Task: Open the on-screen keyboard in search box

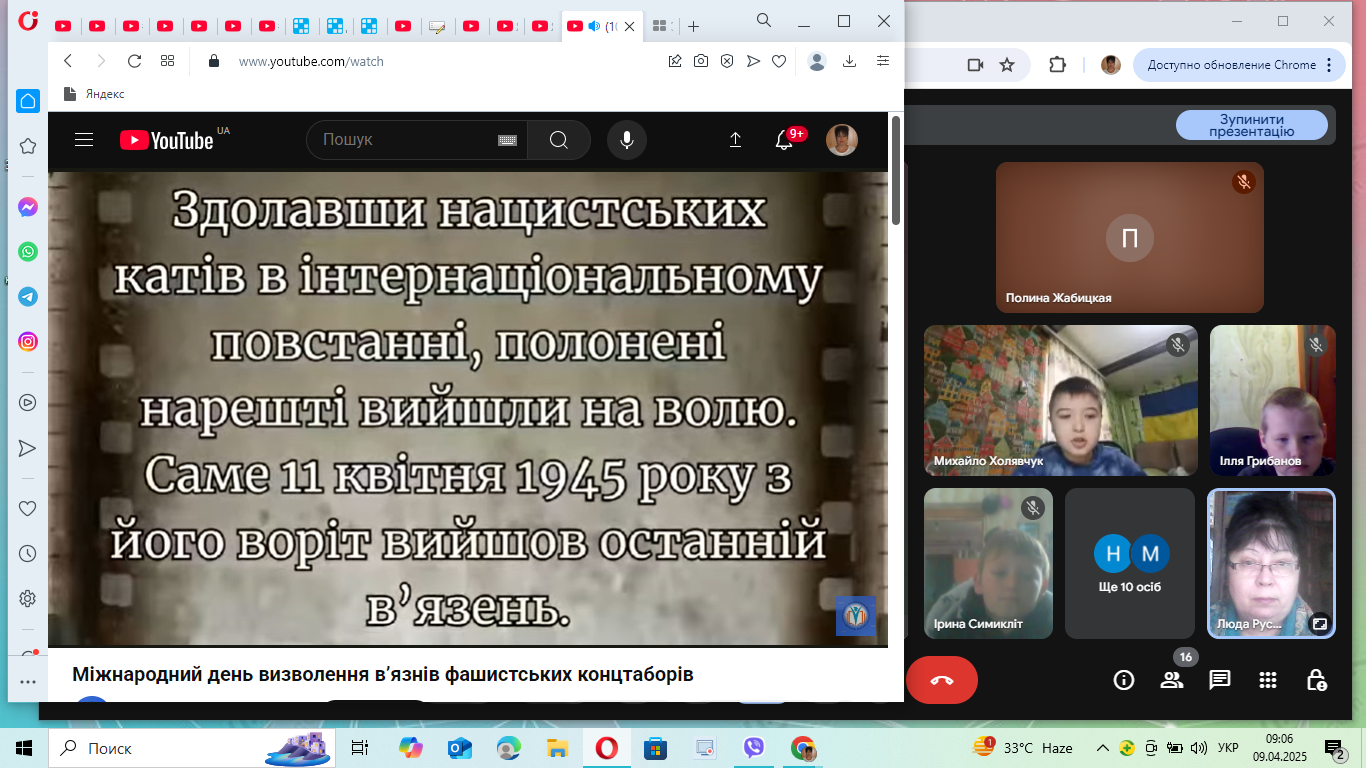Action: coord(507,140)
